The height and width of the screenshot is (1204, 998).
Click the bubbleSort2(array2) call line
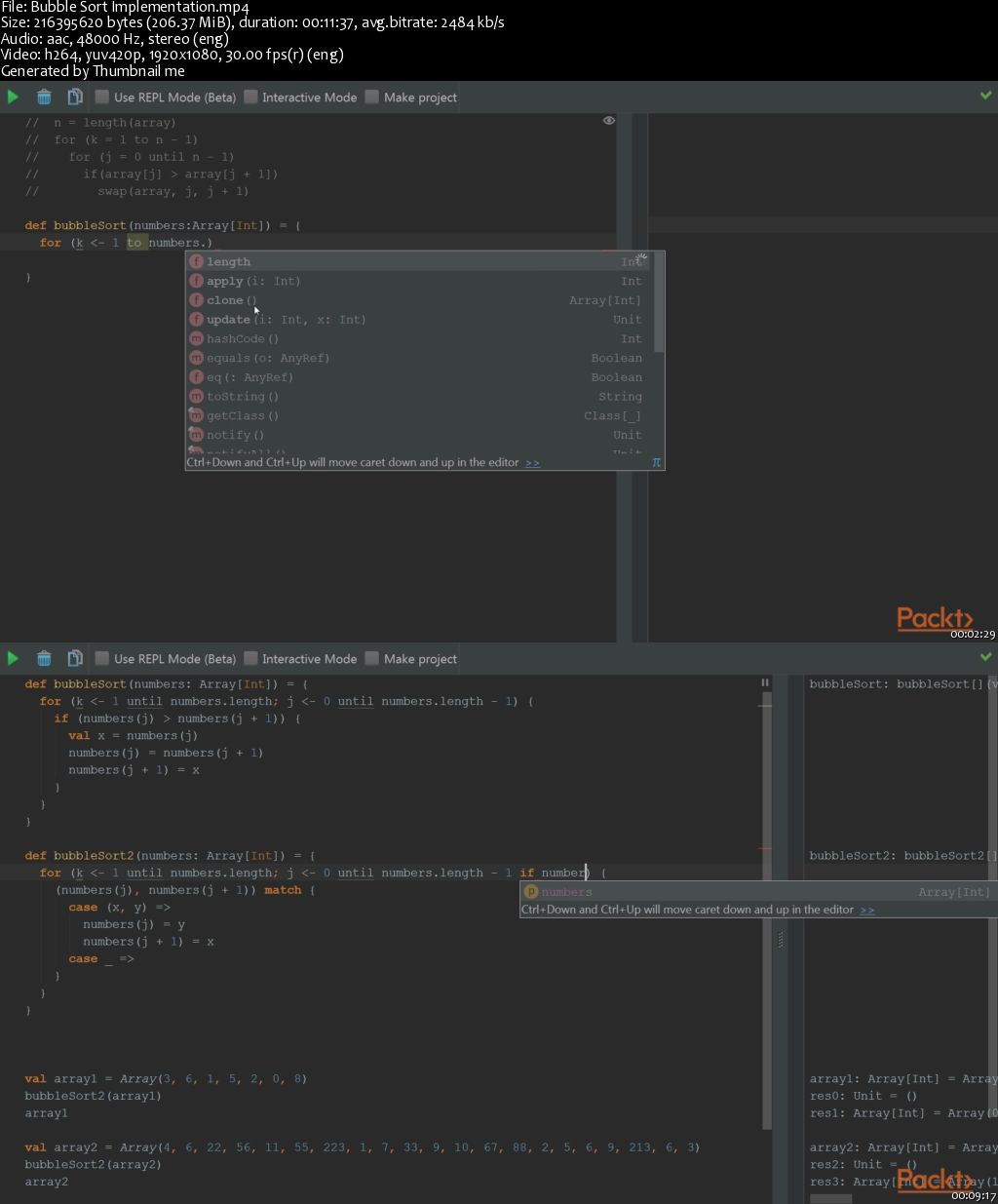[93, 1164]
